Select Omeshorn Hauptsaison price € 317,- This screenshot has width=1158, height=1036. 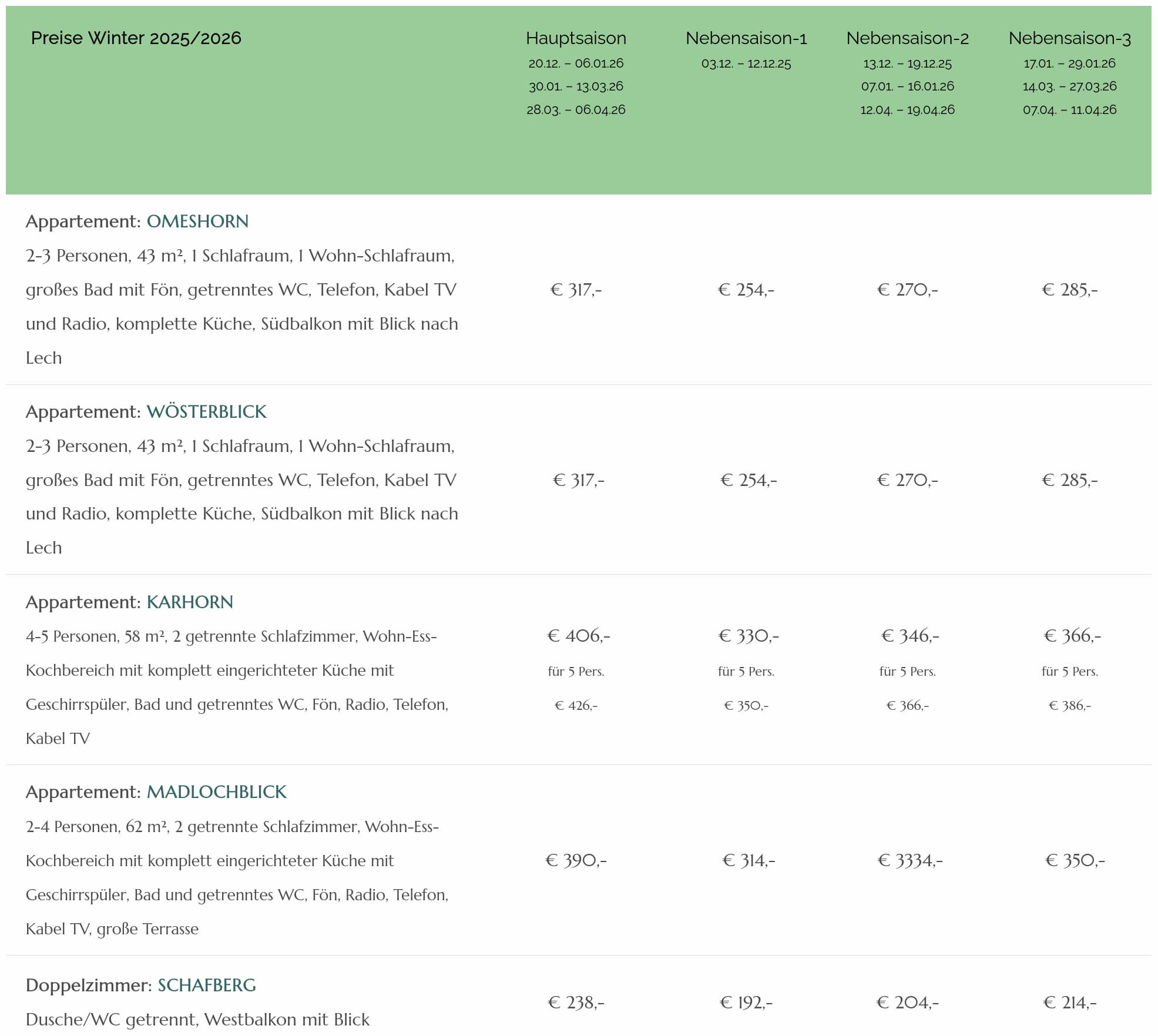click(576, 290)
